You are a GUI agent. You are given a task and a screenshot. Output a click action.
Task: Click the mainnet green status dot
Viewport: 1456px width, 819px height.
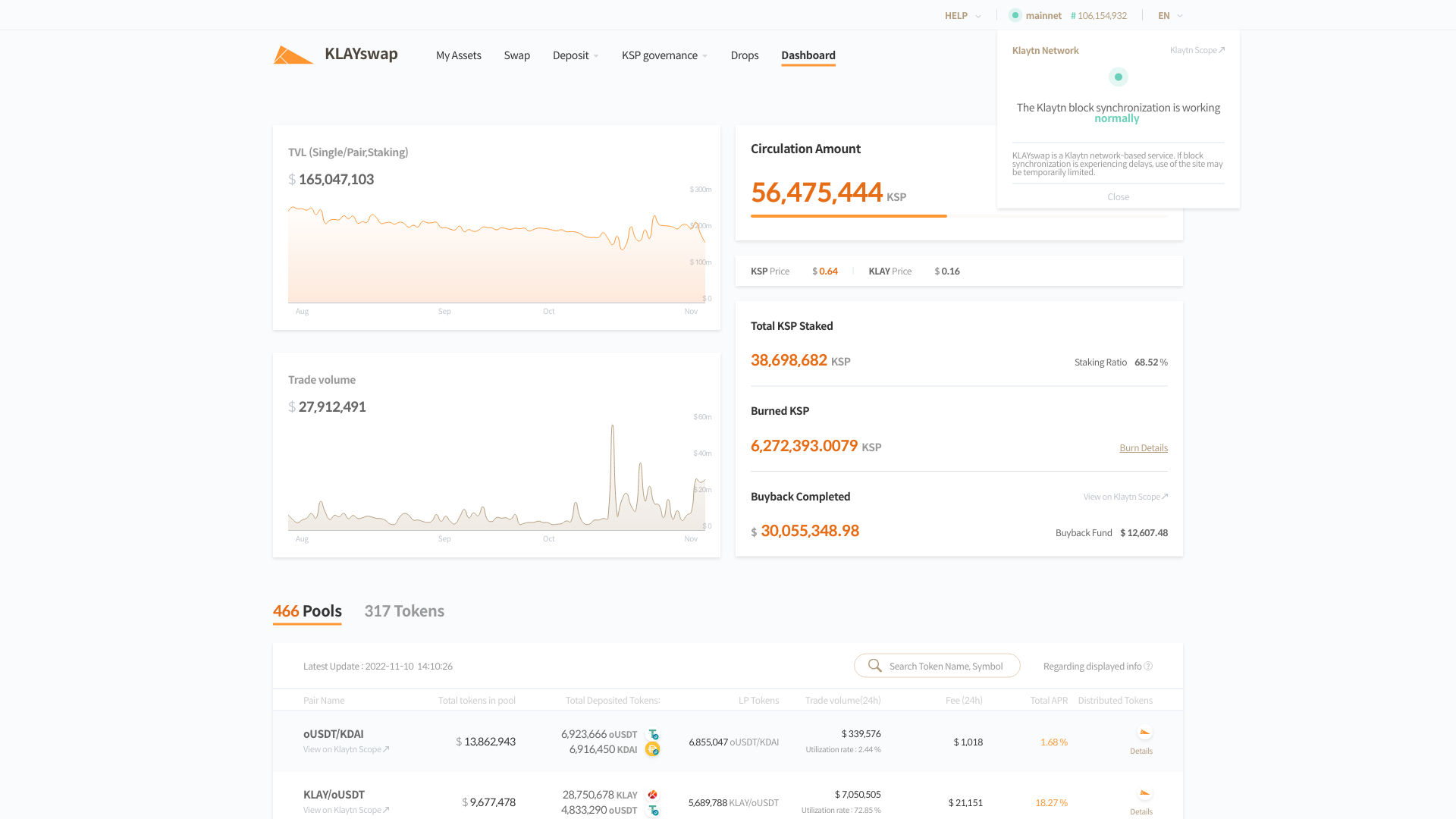1015,15
